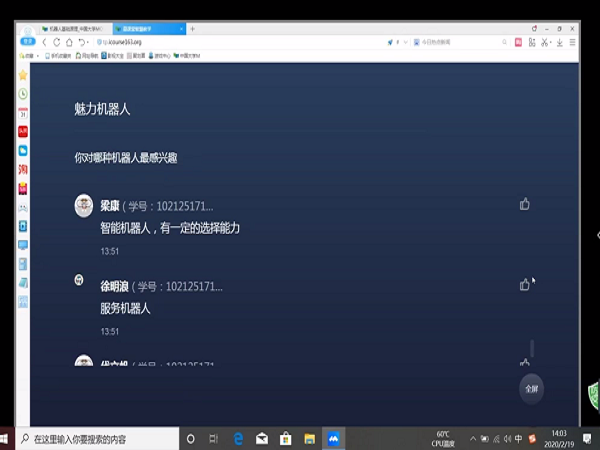Open the red Taobao sidebar icon
This screenshot has width=600, height=450.
pyautogui.click(x=23, y=169)
